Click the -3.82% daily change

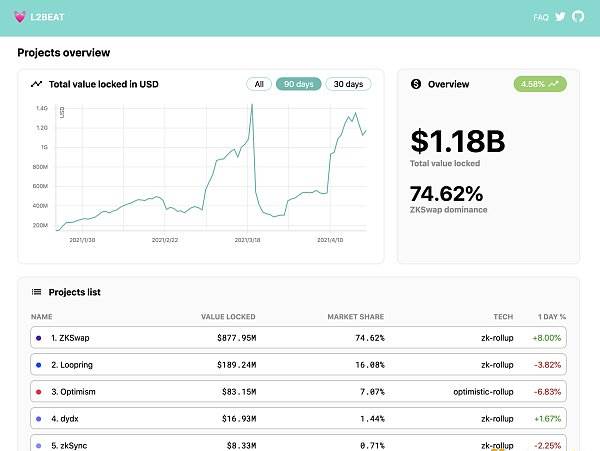point(547,365)
